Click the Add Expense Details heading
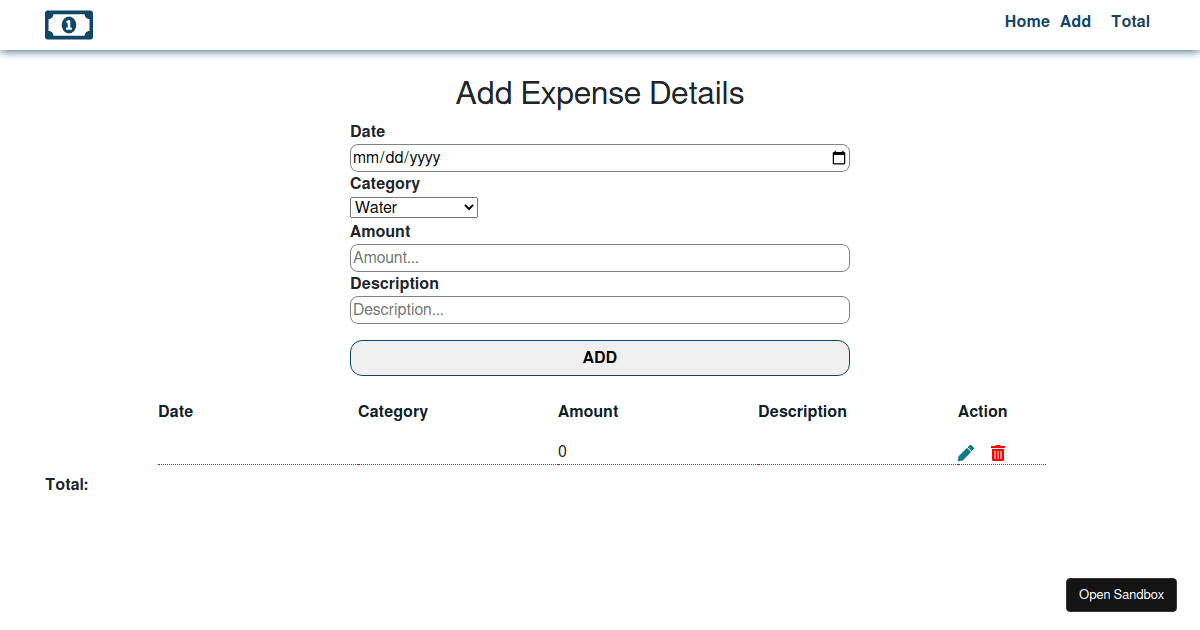This screenshot has width=1200, height=630. click(599, 93)
